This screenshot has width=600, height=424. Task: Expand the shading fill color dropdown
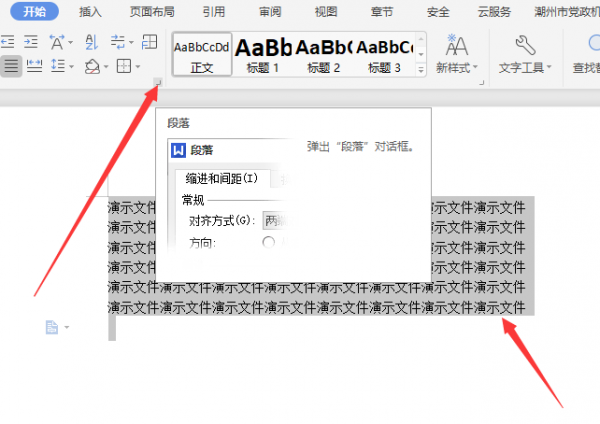point(107,67)
